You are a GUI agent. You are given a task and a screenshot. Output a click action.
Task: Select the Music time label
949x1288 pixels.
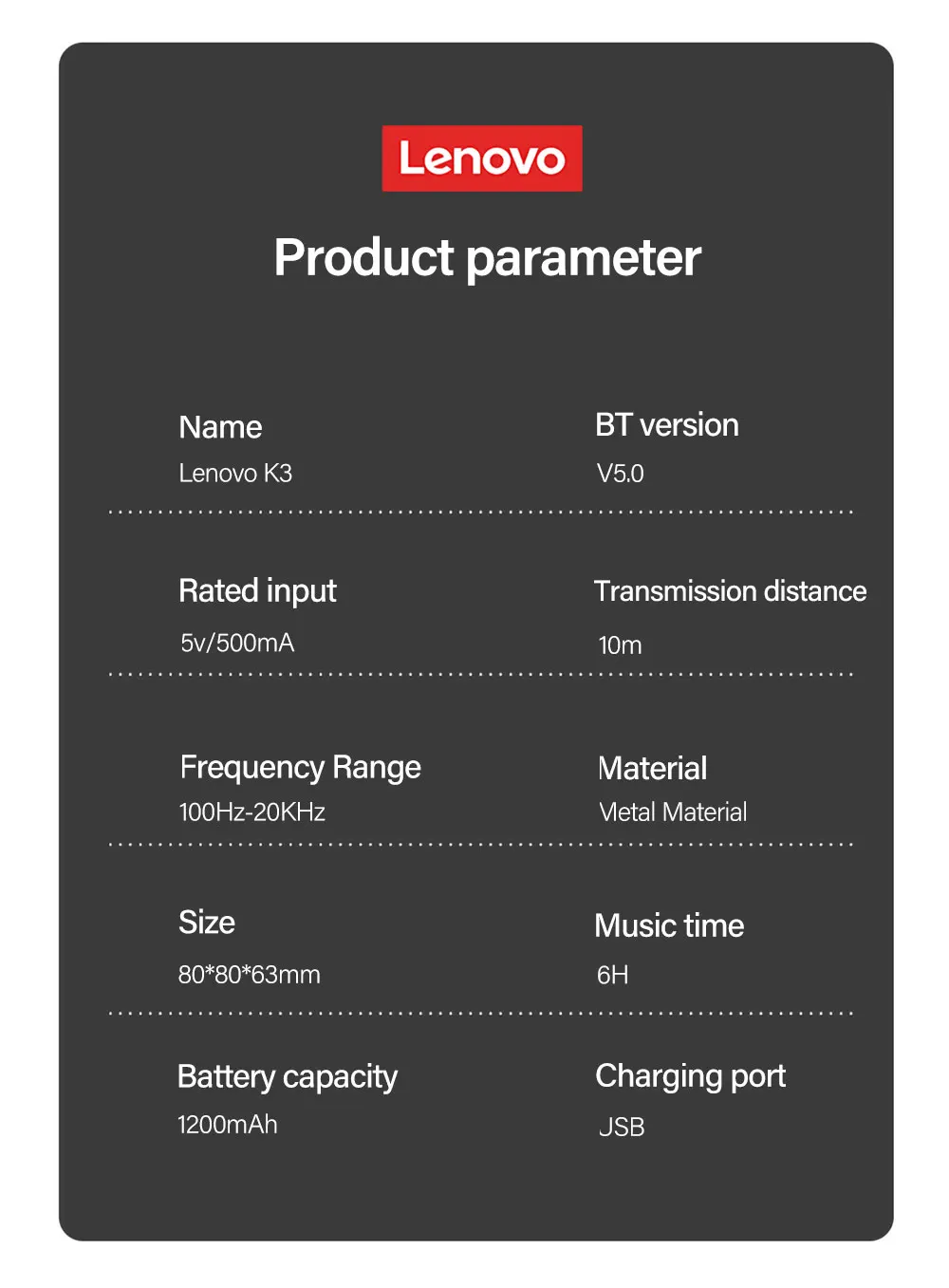click(669, 925)
